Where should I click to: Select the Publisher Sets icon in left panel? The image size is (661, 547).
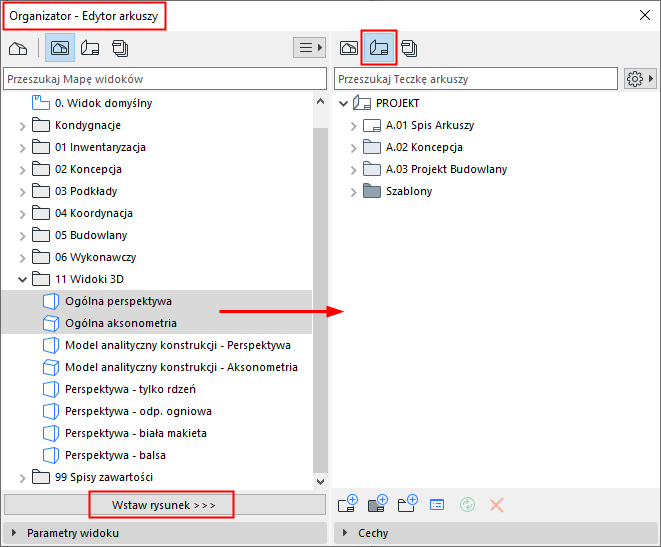click(121, 48)
